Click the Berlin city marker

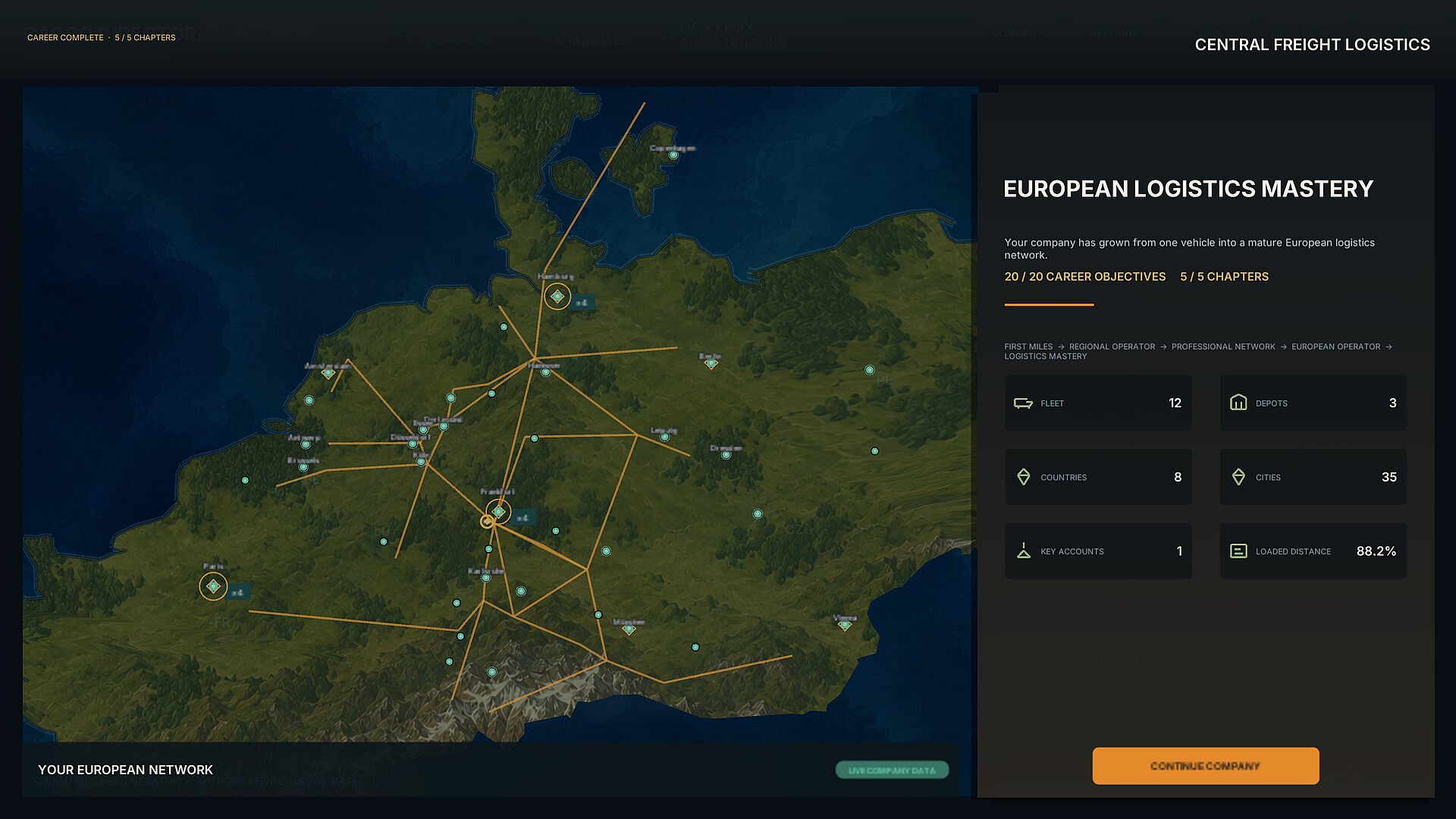[x=711, y=363]
